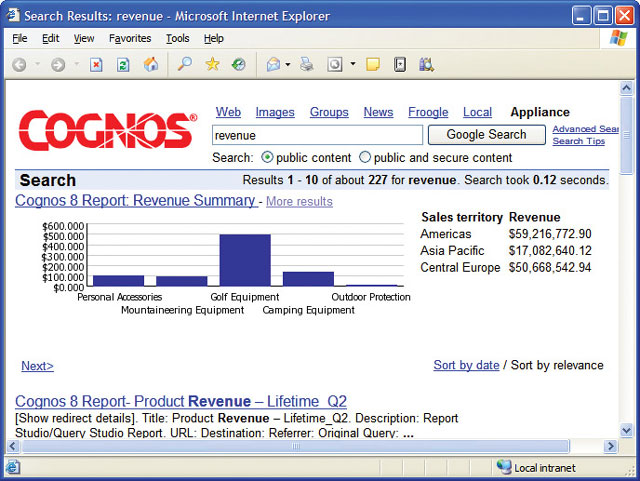Click the More results link
This screenshot has height=481, width=640.
click(x=299, y=201)
